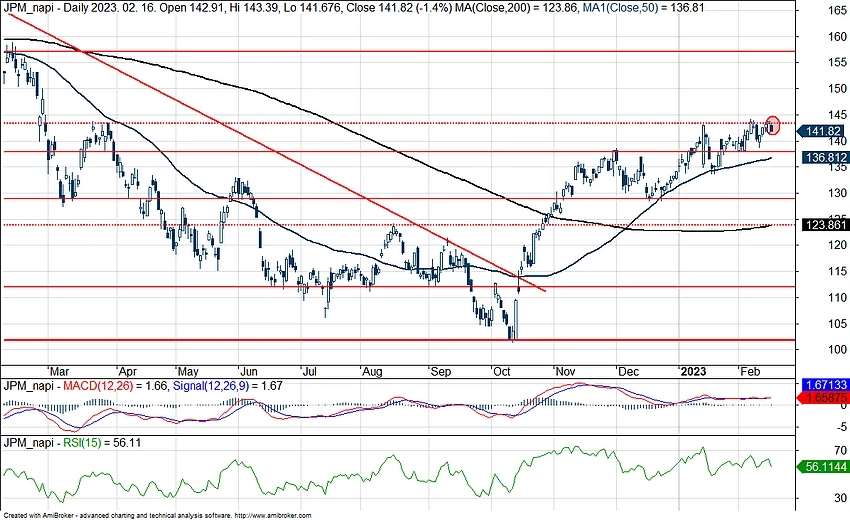The height and width of the screenshot is (520, 850).
Task: Click the 155 price axis label
Action: coord(837,62)
